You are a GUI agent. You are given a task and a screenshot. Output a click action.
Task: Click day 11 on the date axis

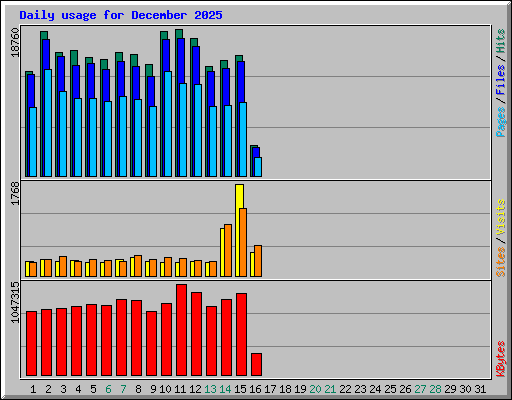pos(180,389)
